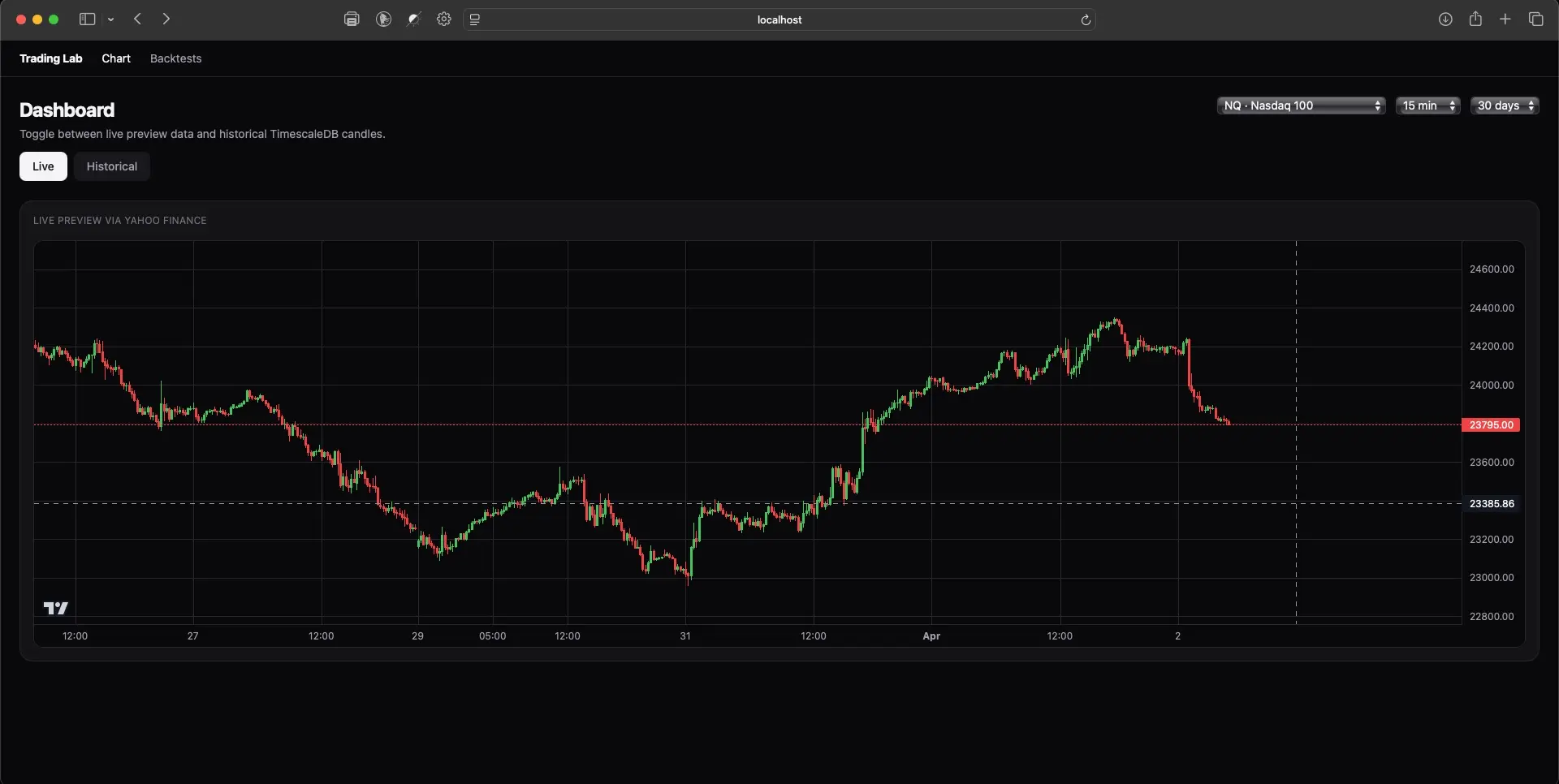
Task: Switch to the Chart tab
Action: (x=116, y=58)
